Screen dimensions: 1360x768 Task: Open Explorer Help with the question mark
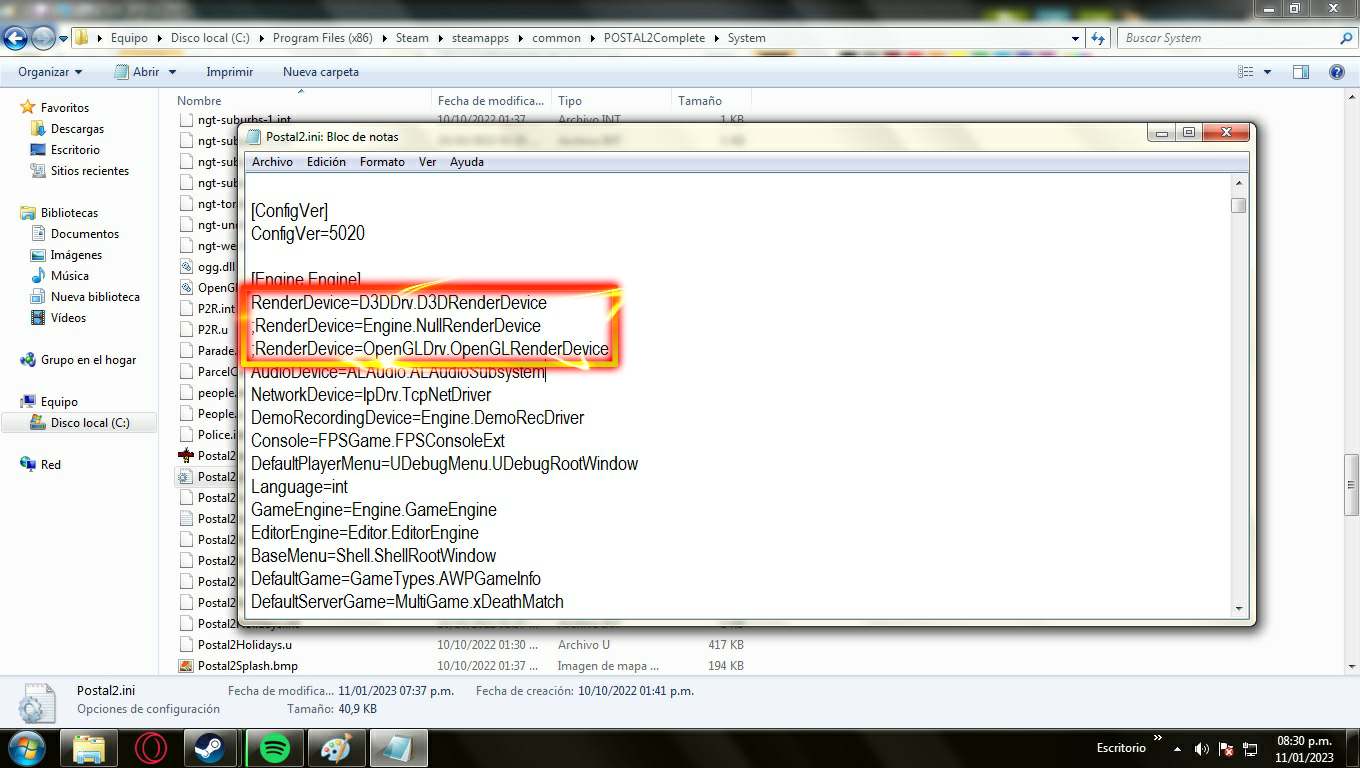pyautogui.click(x=1337, y=72)
